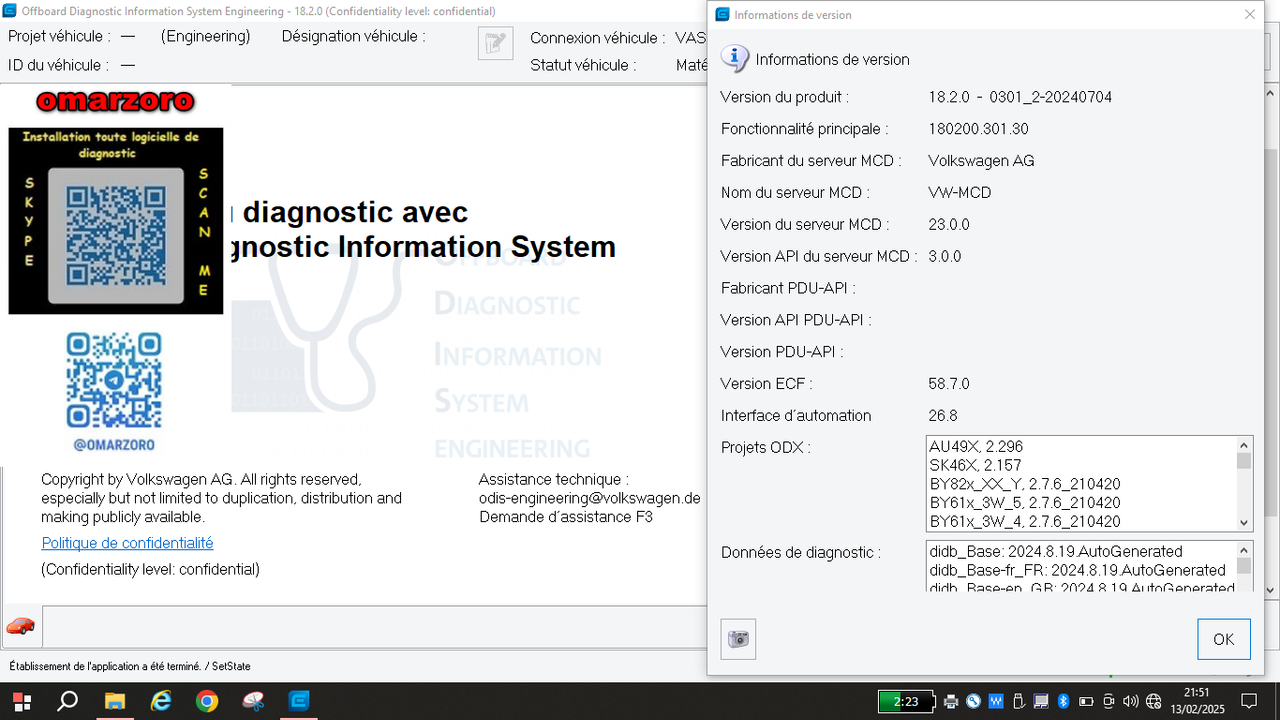Open the notification center icon
The height and width of the screenshot is (720, 1280).
1249,701
